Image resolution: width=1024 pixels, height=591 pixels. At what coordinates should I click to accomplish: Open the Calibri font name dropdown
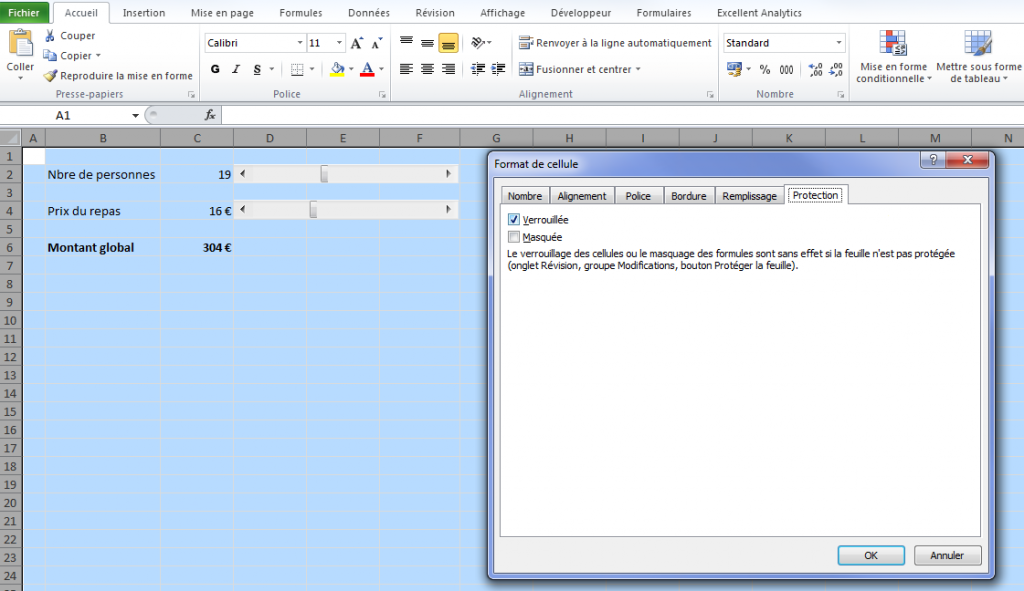(300, 43)
